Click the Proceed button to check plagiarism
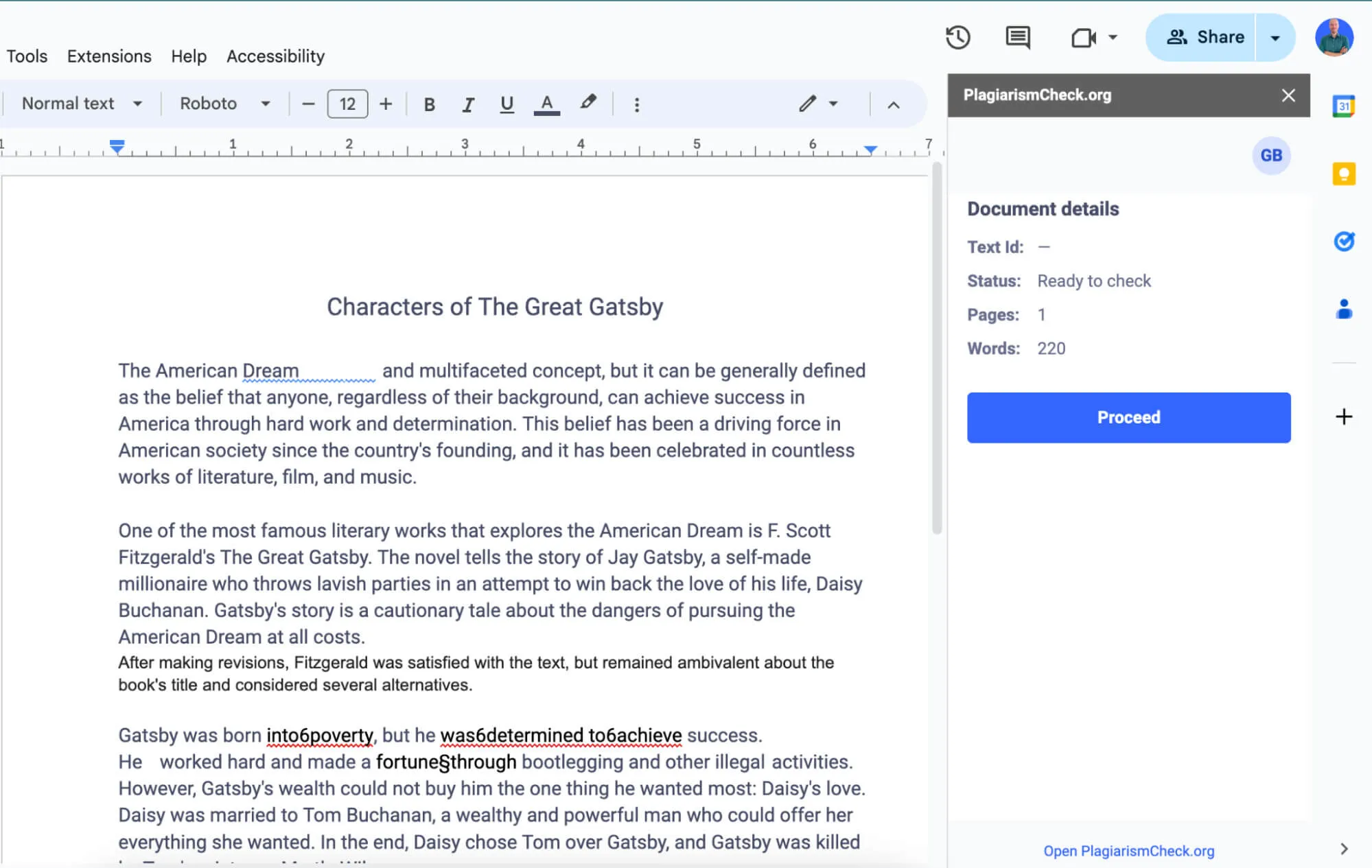The image size is (1372, 868). pyautogui.click(x=1128, y=417)
